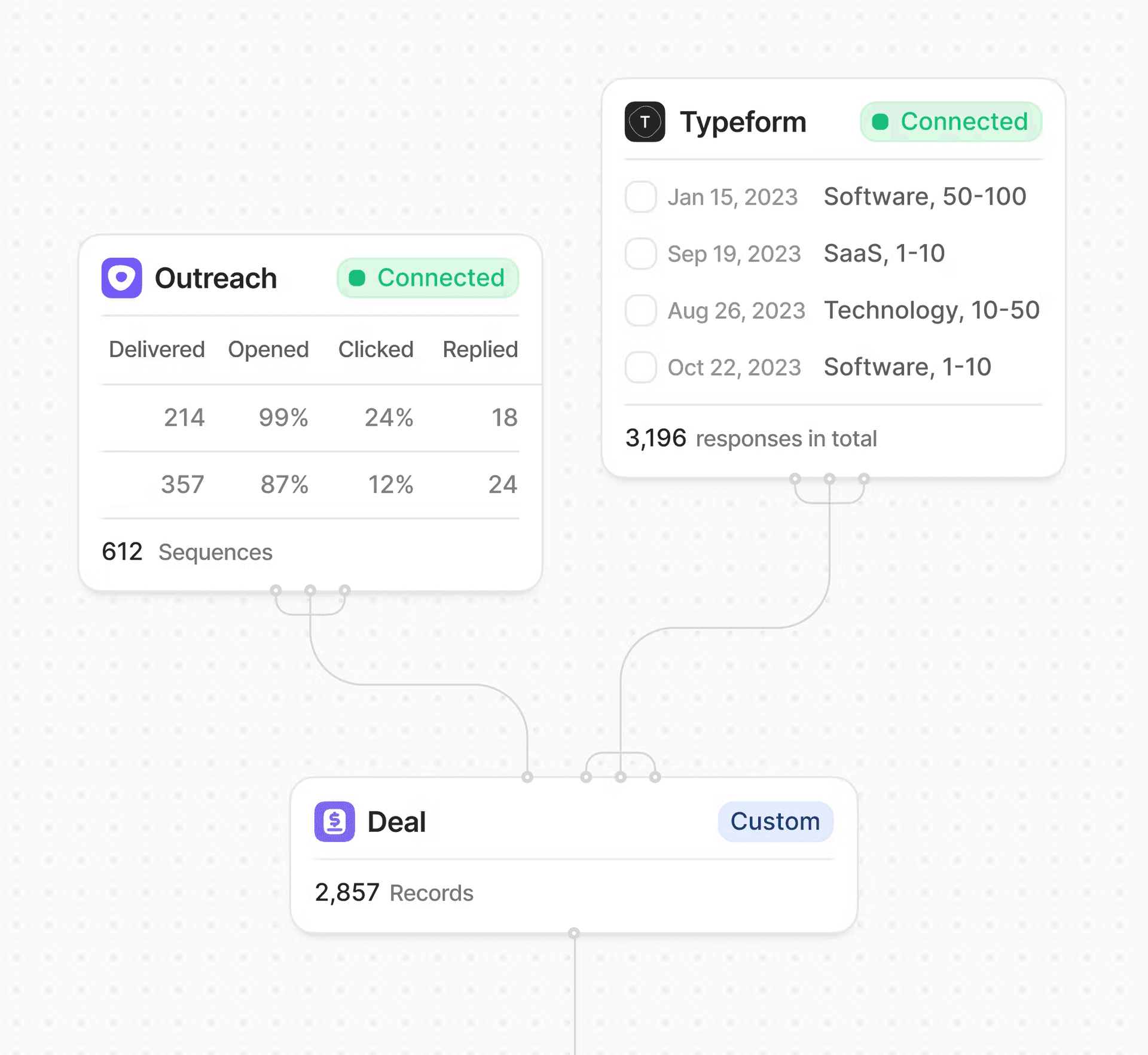
Task: Click the connector node below Deal card
Action: 574,933
